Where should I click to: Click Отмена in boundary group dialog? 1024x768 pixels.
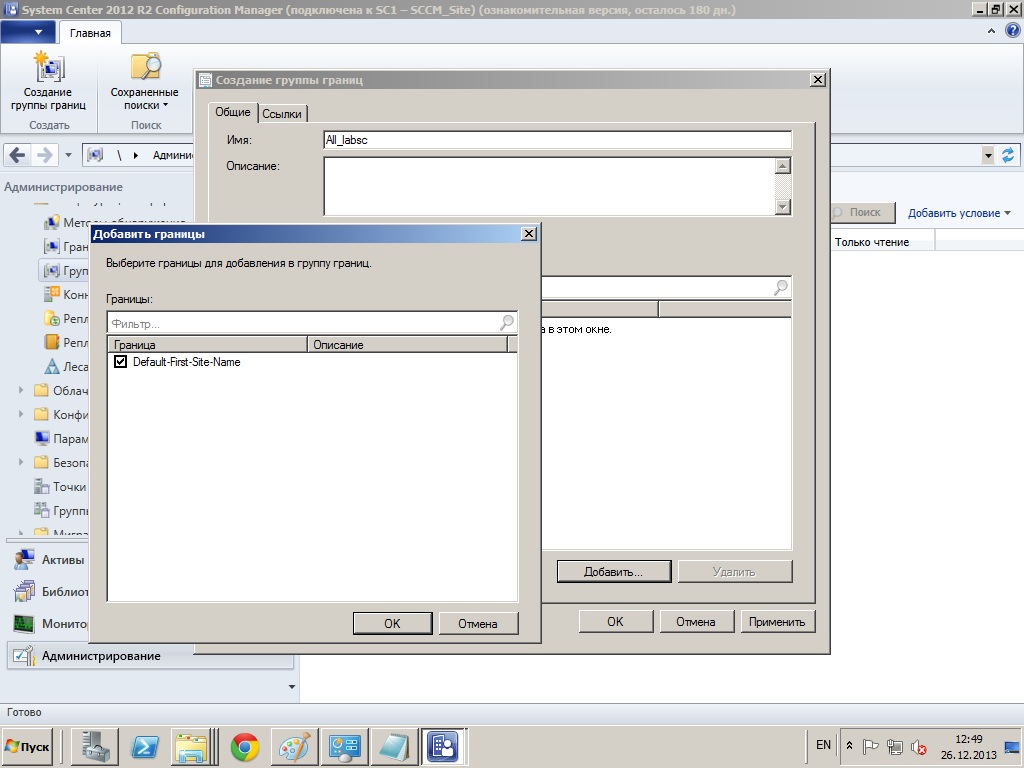pos(696,622)
